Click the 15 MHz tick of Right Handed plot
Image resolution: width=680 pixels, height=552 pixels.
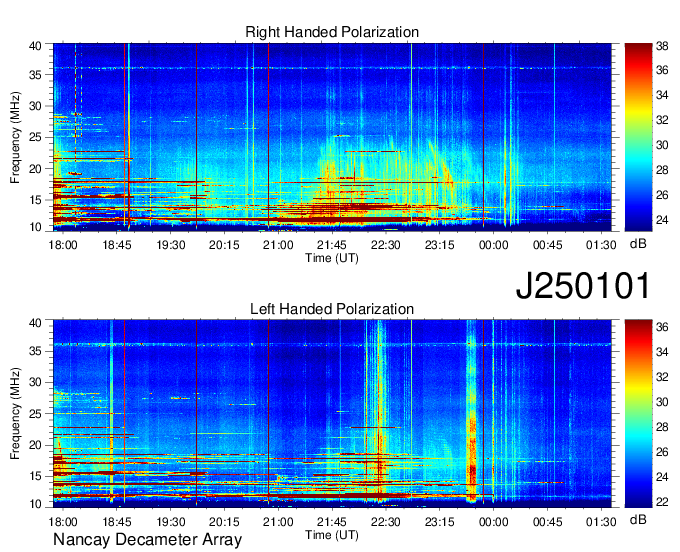click(35, 200)
